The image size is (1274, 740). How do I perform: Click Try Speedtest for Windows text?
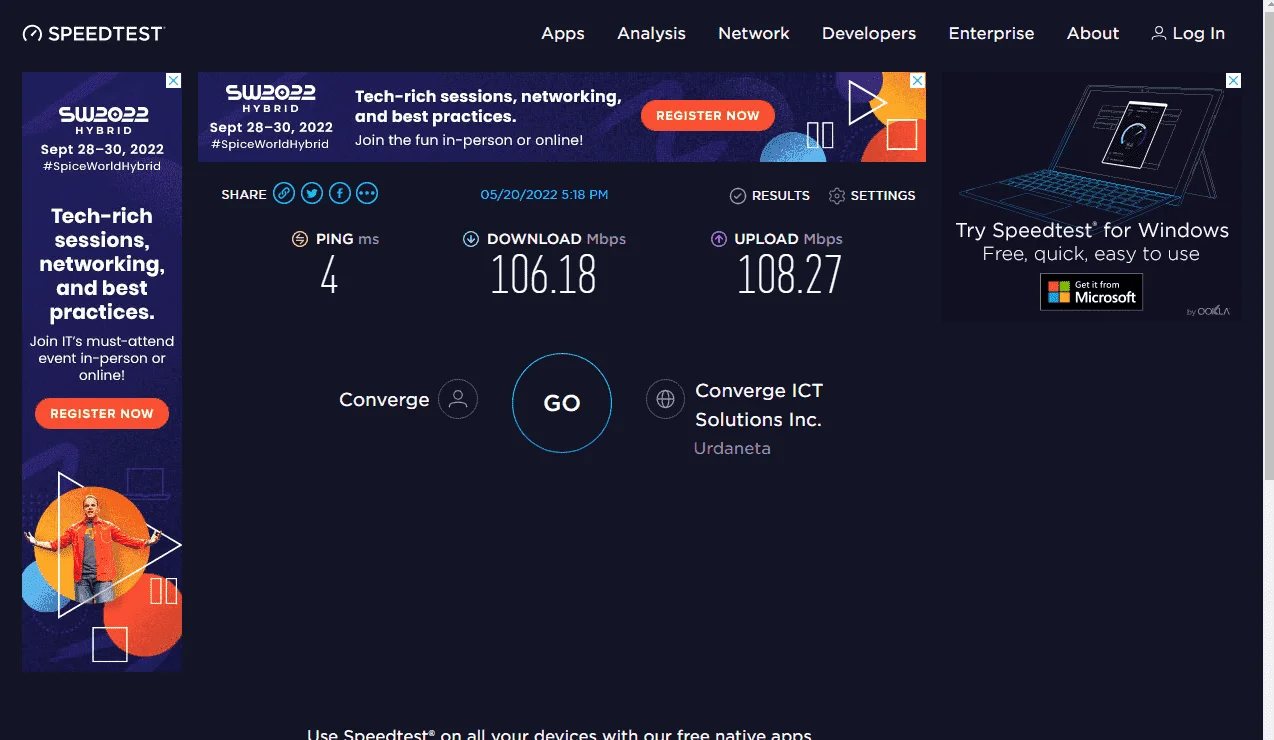pos(1092,231)
